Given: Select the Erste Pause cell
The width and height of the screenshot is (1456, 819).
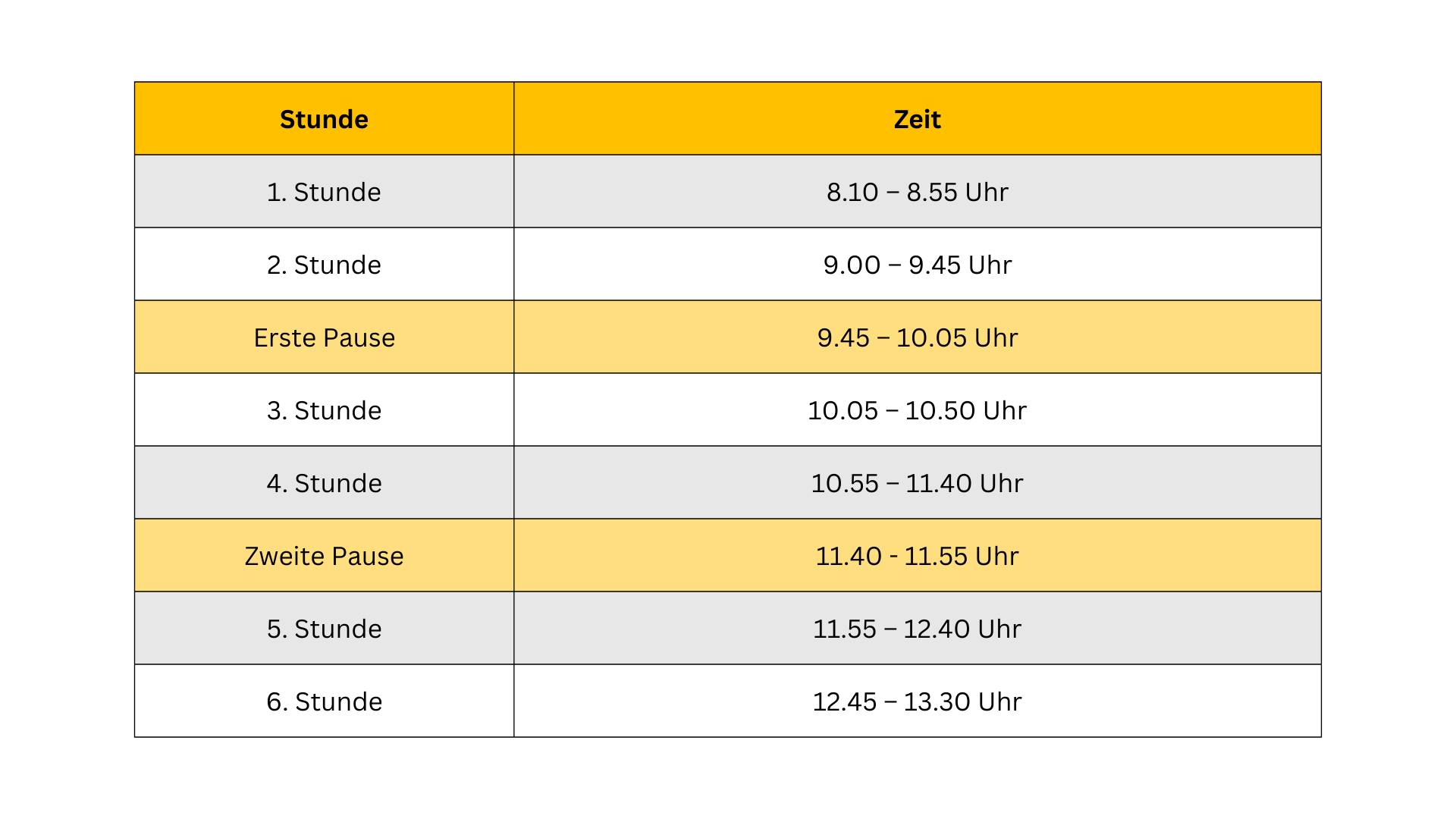Looking at the screenshot, I should click(x=324, y=337).
